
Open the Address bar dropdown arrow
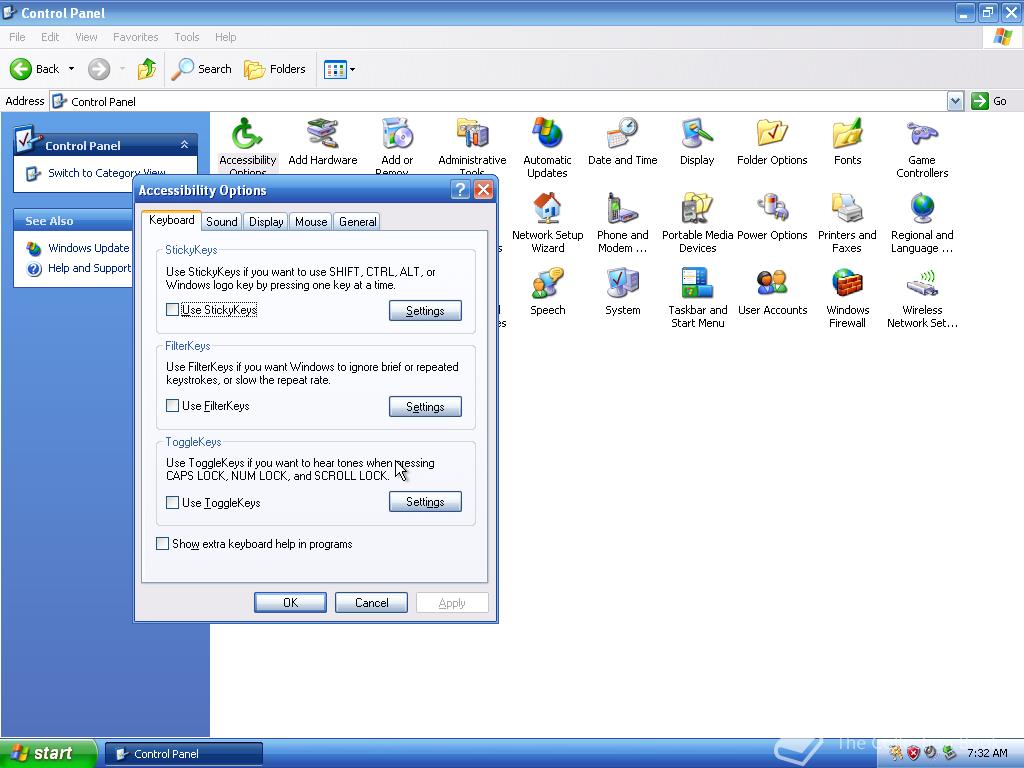point(955,101)
